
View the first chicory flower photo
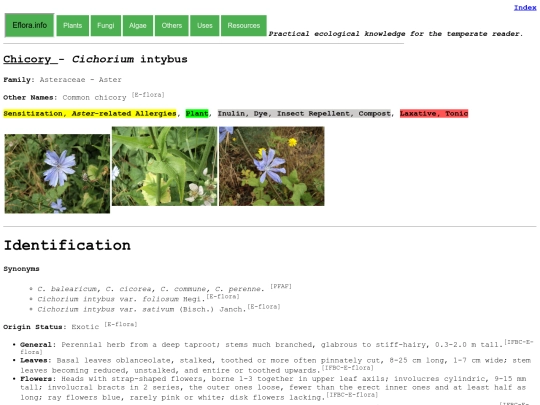coord(57,174)
